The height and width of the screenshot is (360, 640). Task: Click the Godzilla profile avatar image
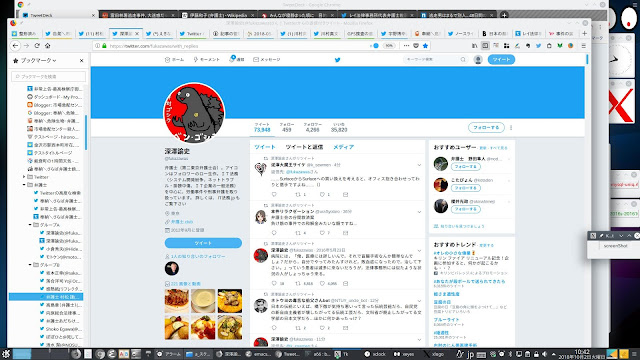(x=194, y=113)
